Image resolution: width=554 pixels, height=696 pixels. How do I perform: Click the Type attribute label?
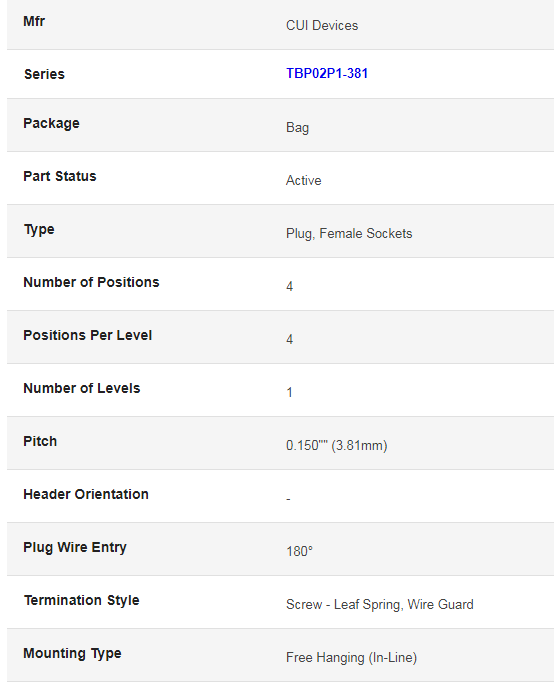pyautogui.click(x=39, y=229)
